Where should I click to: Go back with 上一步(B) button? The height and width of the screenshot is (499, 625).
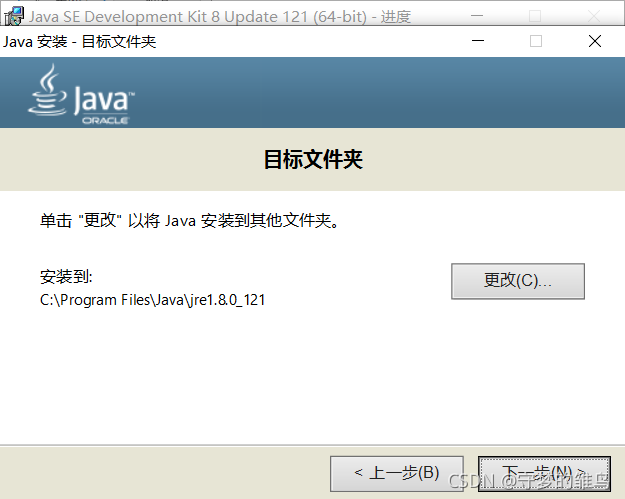(x=397, y=473)
